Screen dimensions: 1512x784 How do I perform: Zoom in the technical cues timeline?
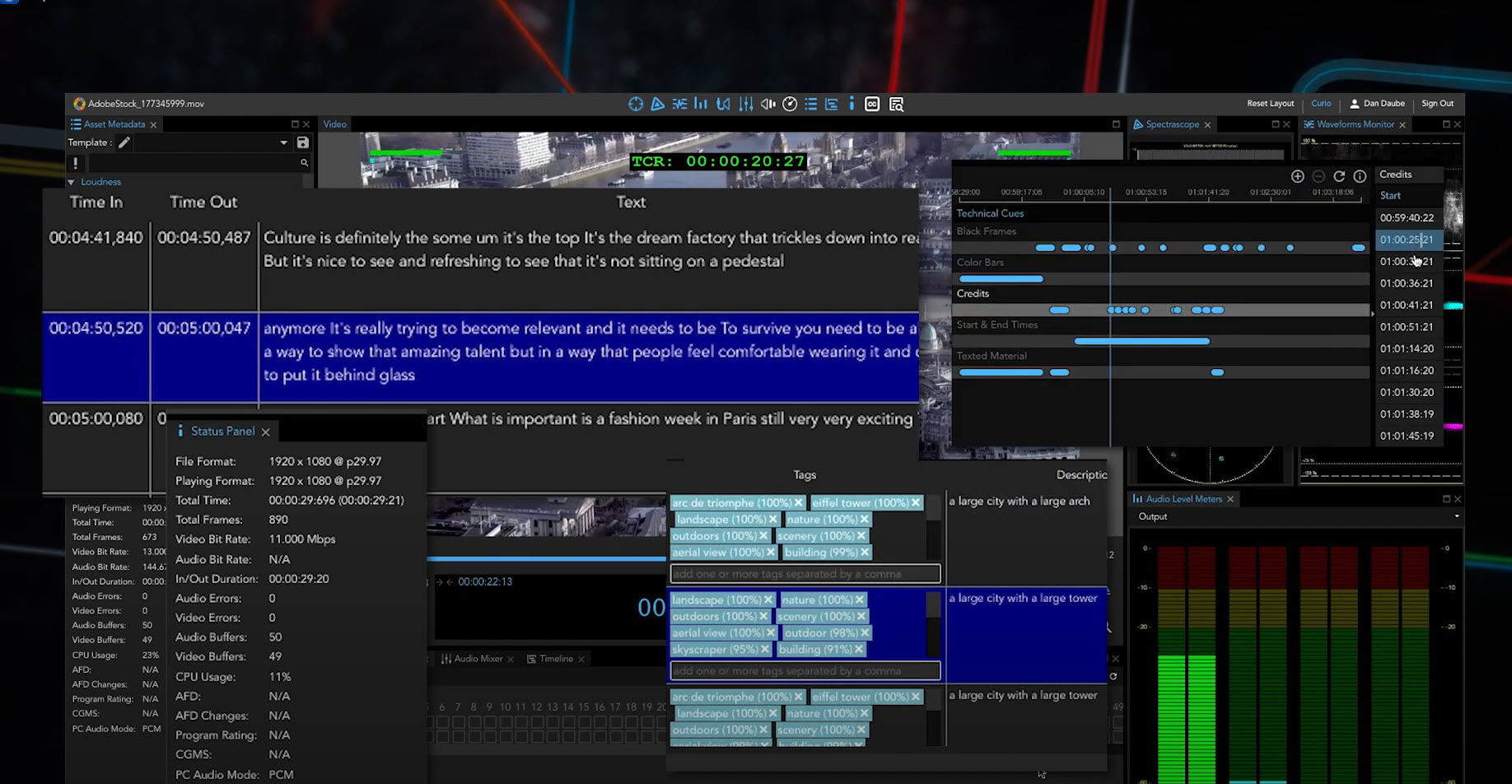[1297, 176]
